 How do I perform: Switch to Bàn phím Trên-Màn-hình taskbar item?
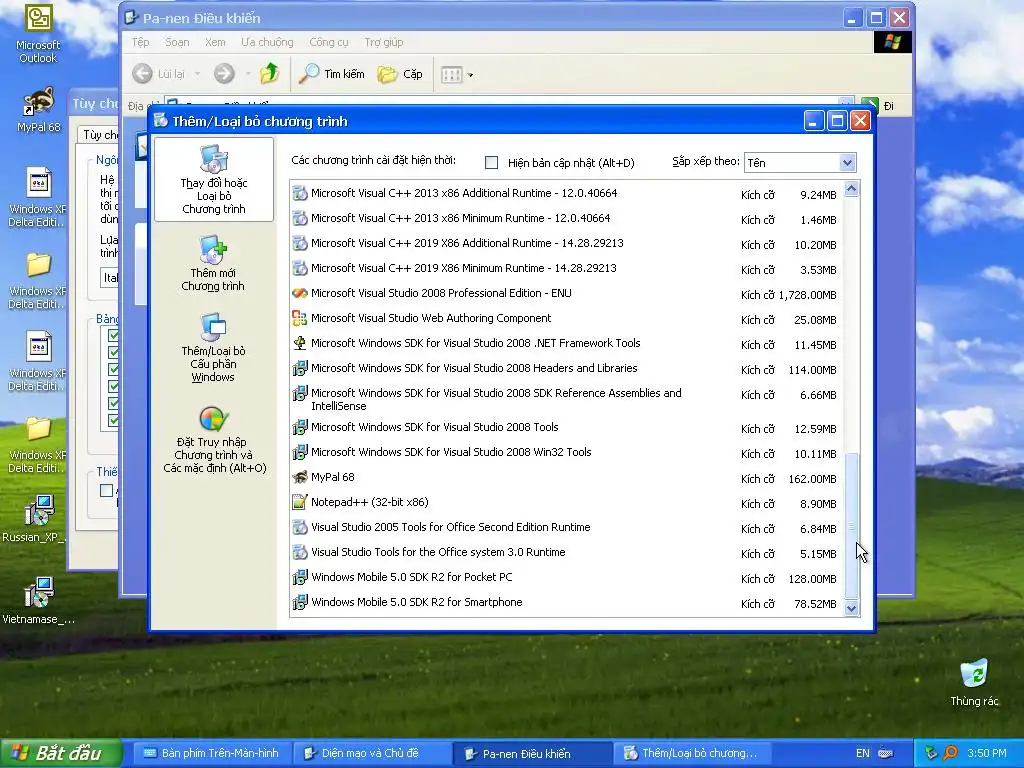point(211,753)
